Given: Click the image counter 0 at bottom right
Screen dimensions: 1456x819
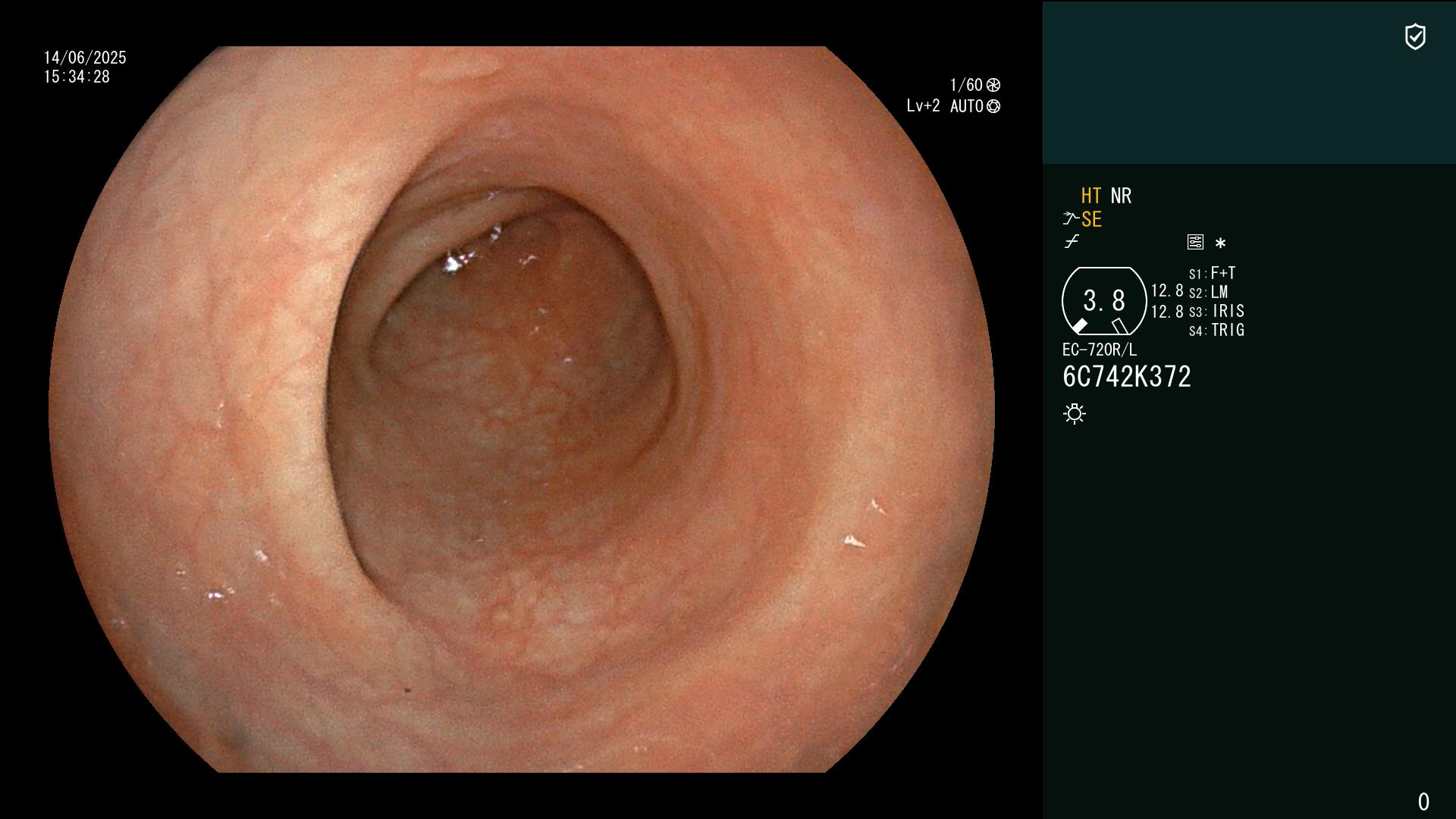Looking at the screenshot, I should (1423, 802).
